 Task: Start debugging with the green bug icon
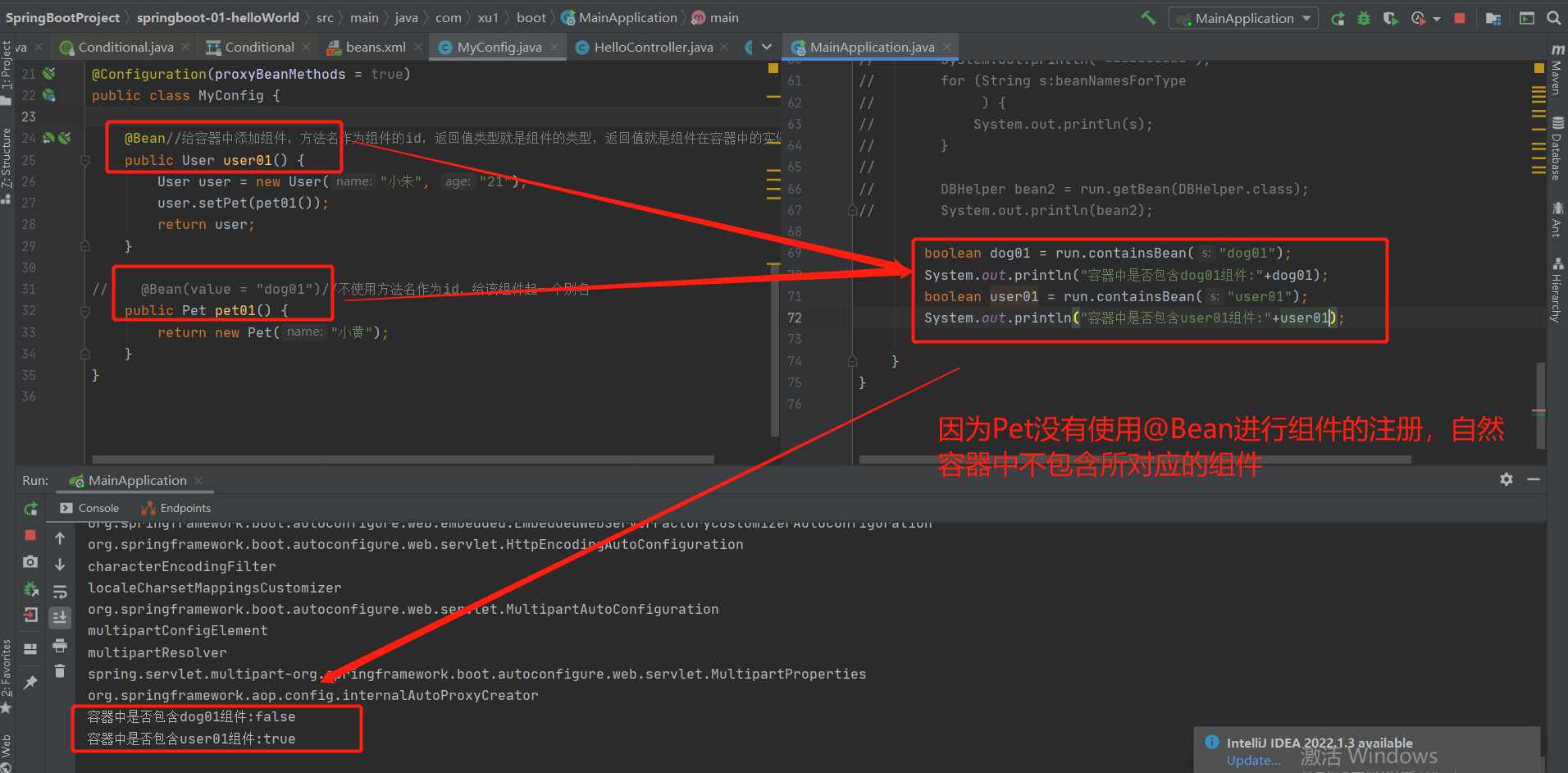point(1364,18)
